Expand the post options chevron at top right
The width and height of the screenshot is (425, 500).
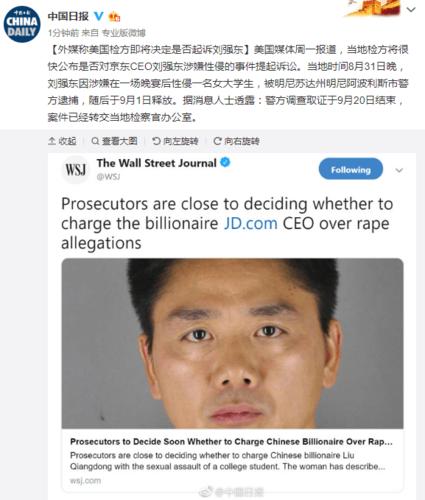(411, 10)
